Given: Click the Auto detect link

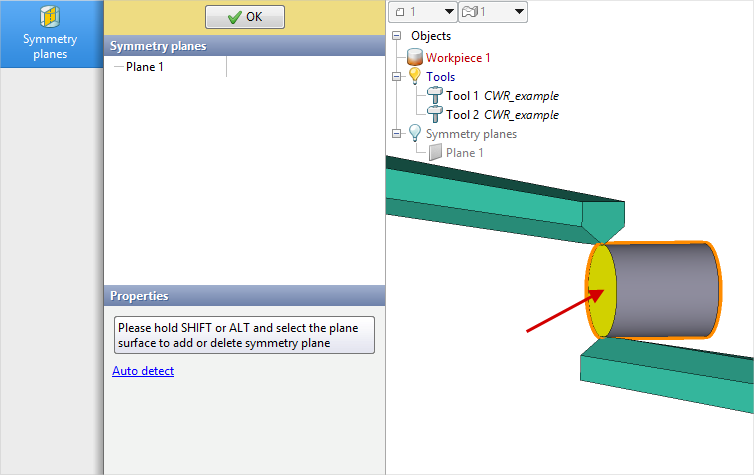Looking at the screenshot, I should coord(142,371).
